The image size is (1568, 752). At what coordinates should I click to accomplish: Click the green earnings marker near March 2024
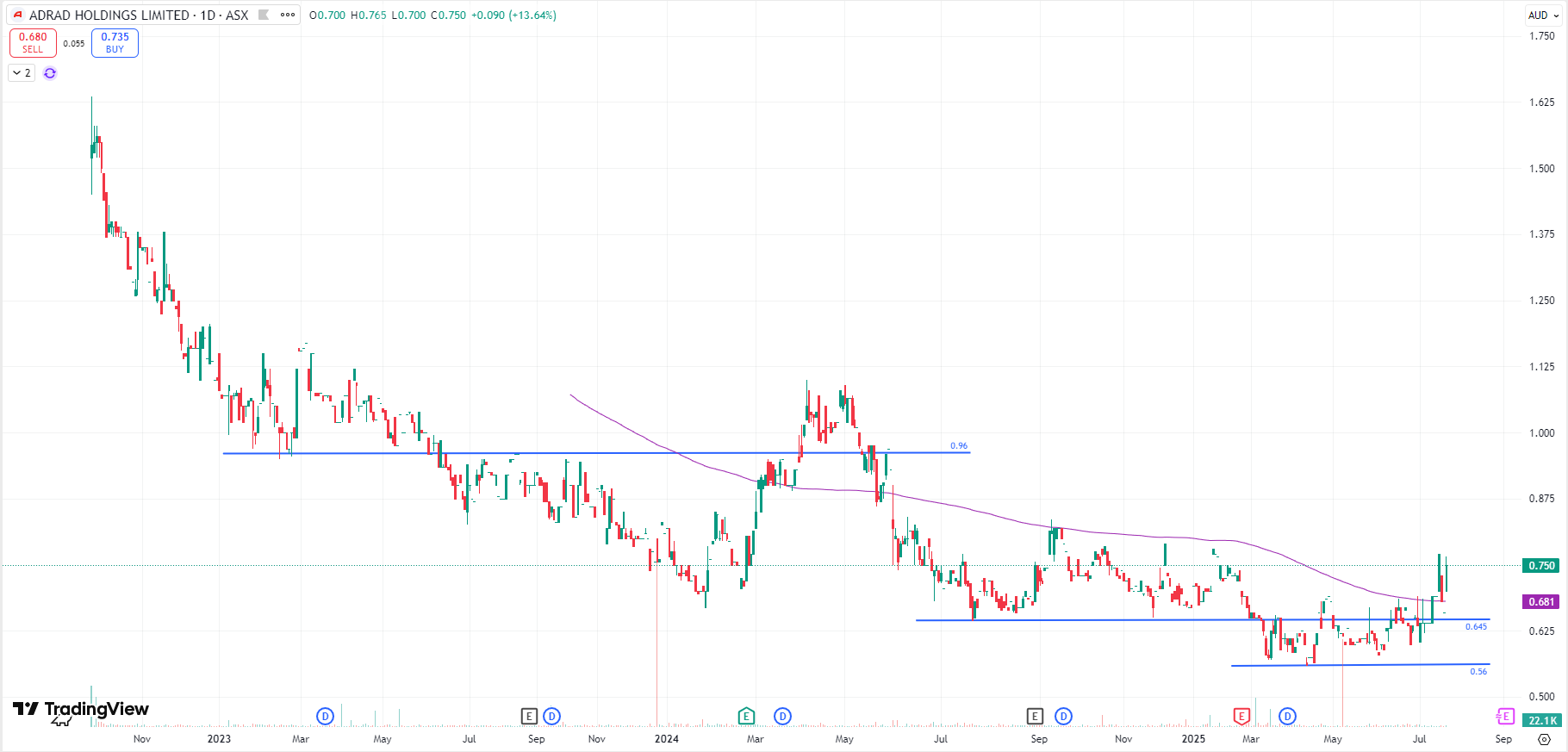point(746,716)
